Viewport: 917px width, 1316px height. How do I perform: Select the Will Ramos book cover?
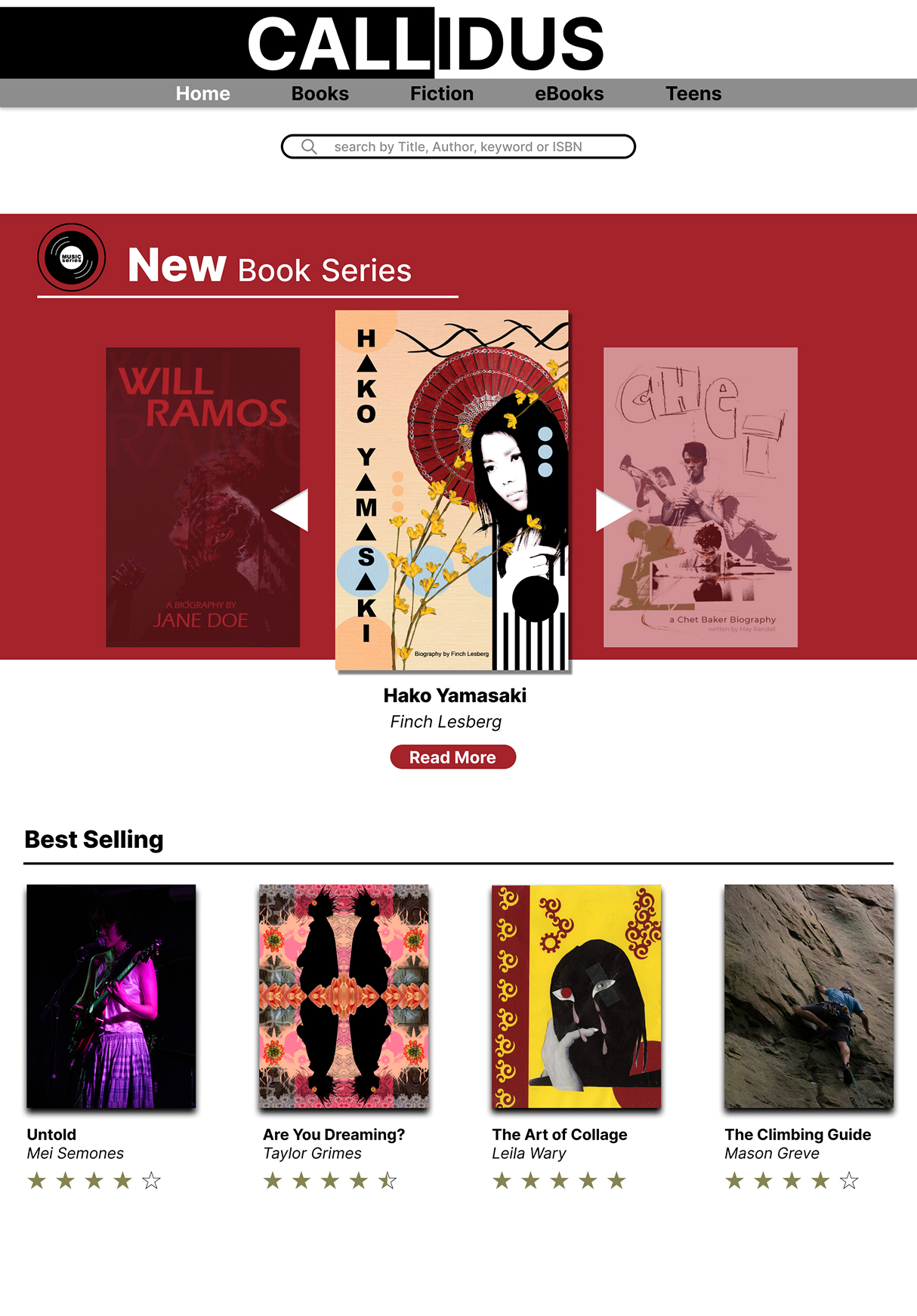pyautogui.click(x=202, y=497)
